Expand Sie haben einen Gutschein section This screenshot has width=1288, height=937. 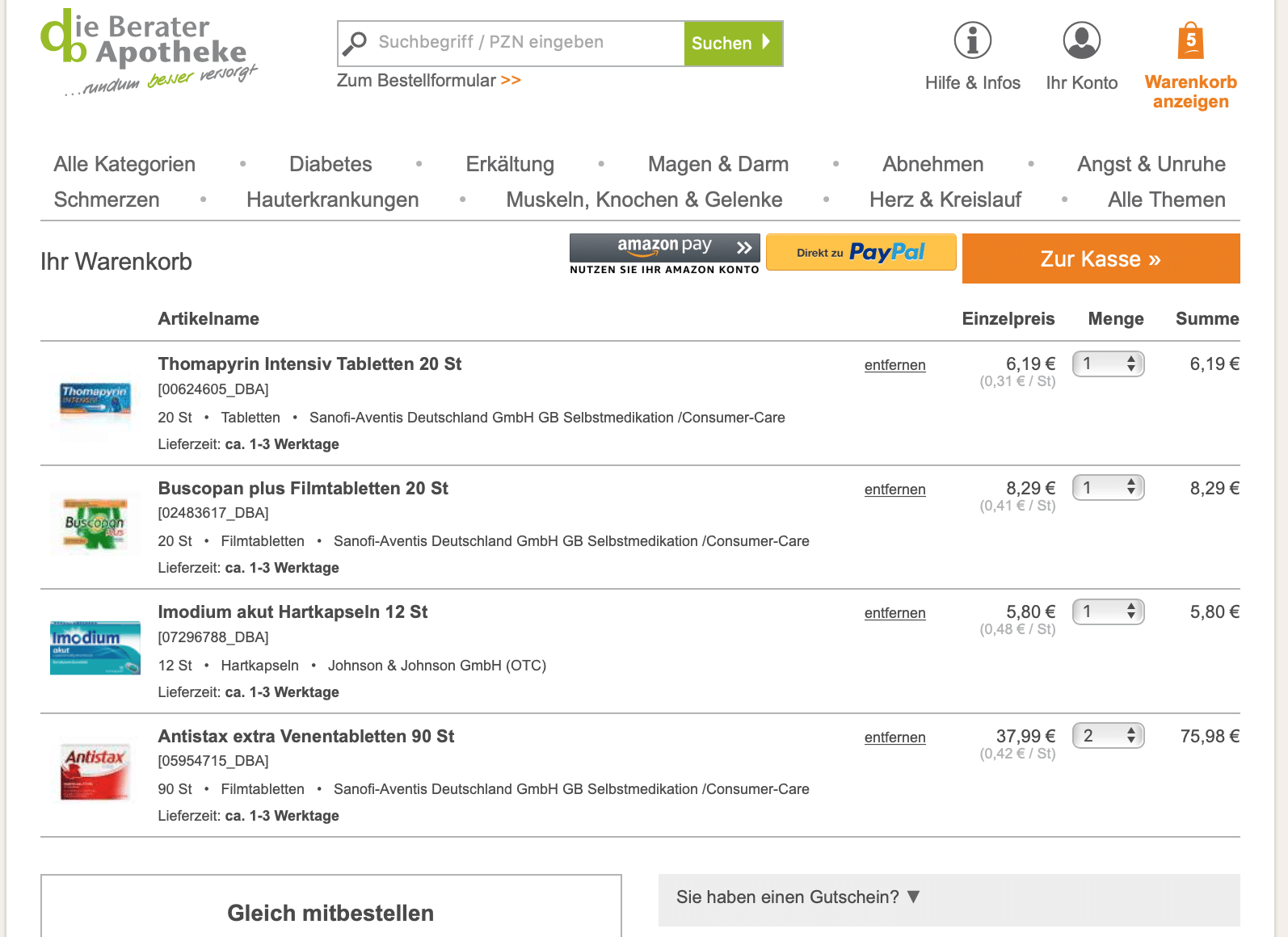point(949,899)
